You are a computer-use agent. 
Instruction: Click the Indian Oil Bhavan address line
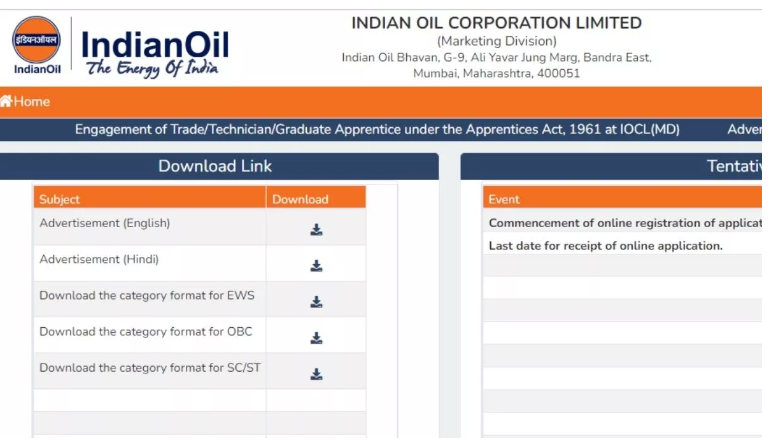click(x=496, y=57)
